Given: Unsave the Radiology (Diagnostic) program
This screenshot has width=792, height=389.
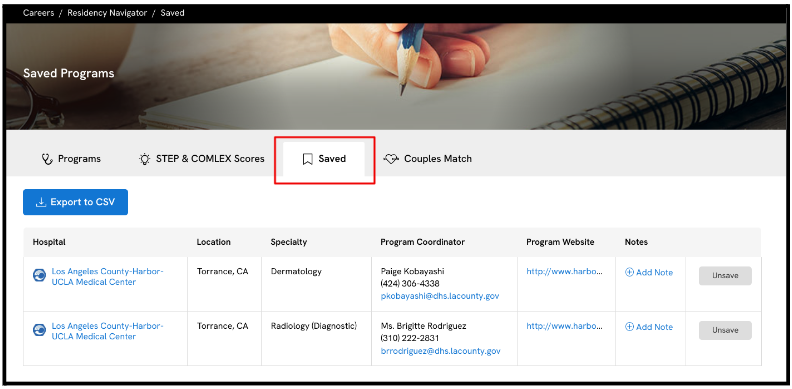Looking at the screenshot, I should pyautogui.click(x=725, y=330).
